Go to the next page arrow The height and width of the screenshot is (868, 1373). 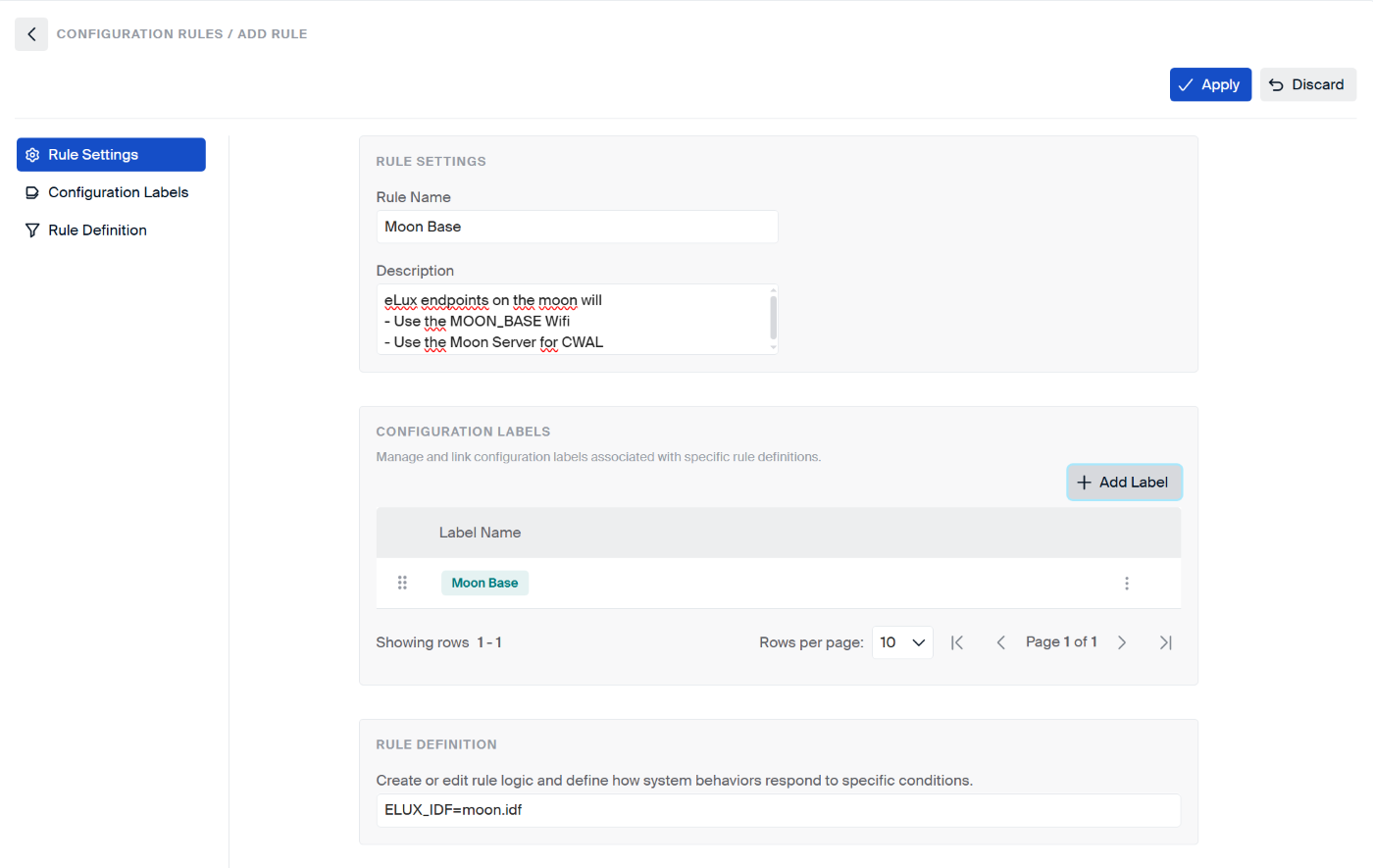pos(1122,642)
